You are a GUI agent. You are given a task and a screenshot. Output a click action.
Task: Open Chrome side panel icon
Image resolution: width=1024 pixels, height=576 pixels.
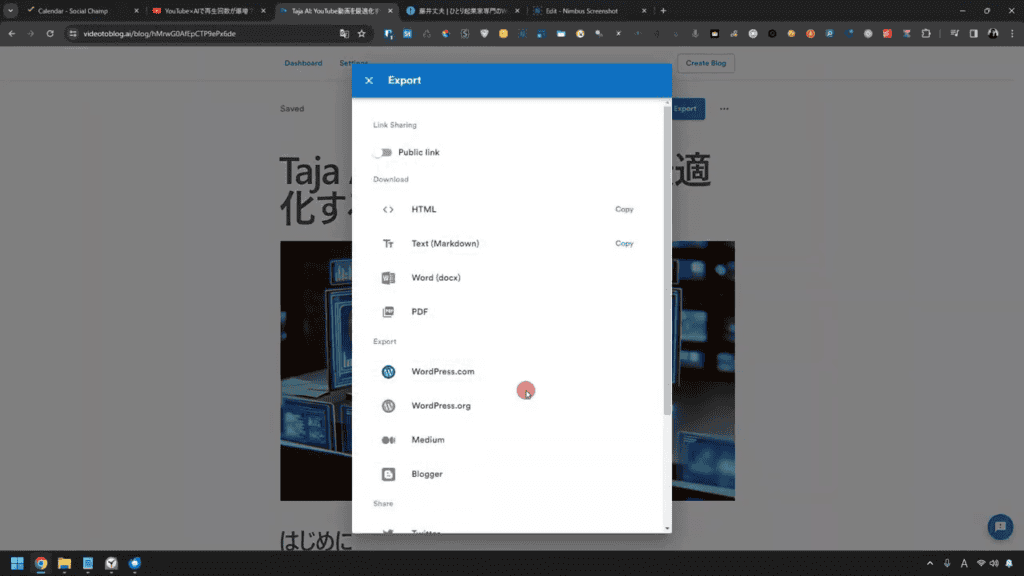point(974,33)
